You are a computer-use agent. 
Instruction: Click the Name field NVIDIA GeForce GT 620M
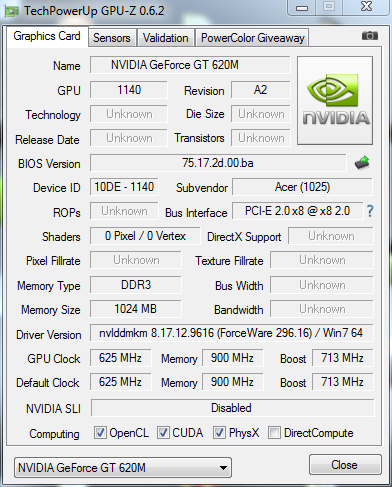[190, 65]
